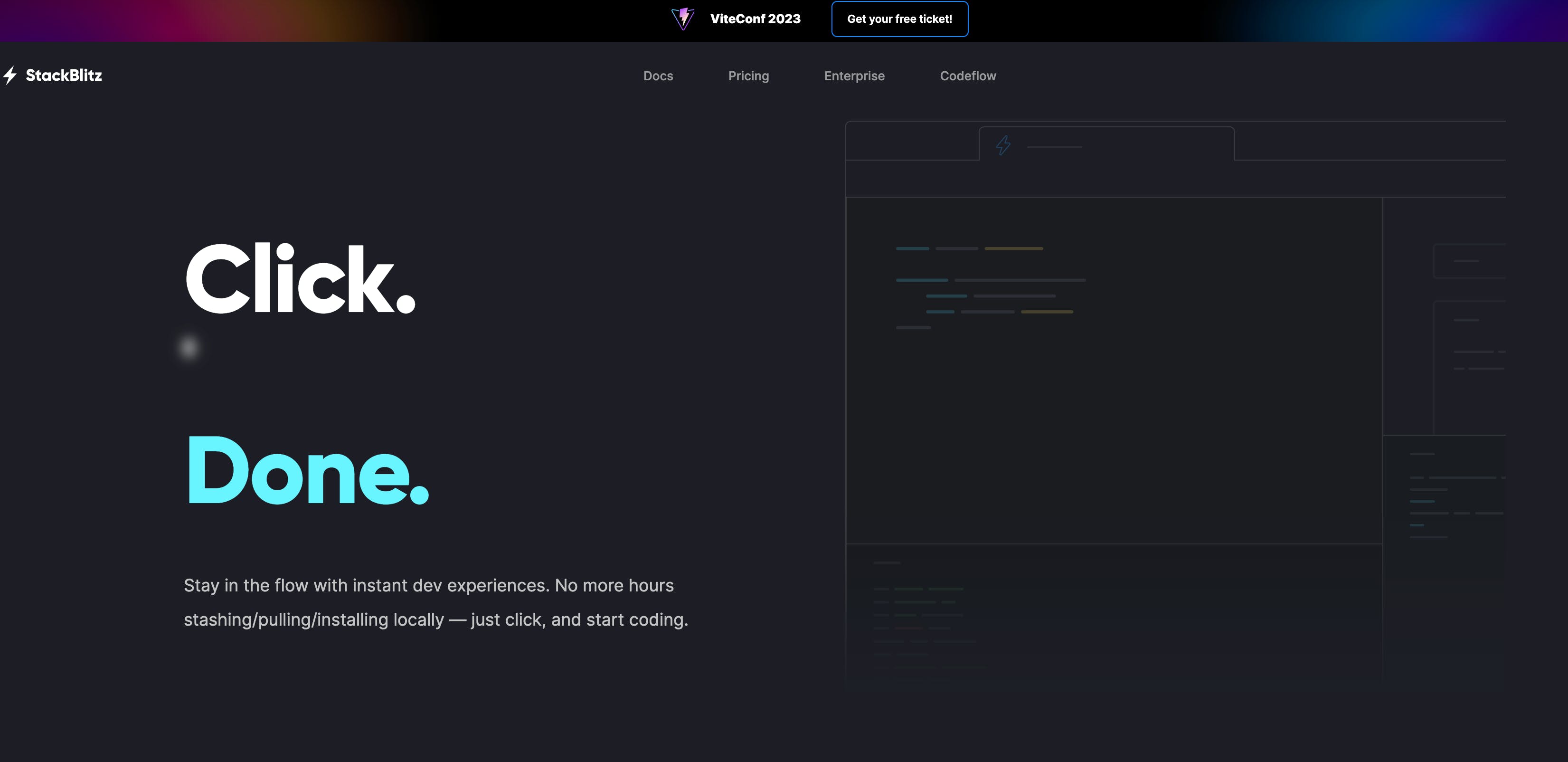Open the Enterprise nav item
This screenshot has width=1568, height=762.
(x=854, y=76)
